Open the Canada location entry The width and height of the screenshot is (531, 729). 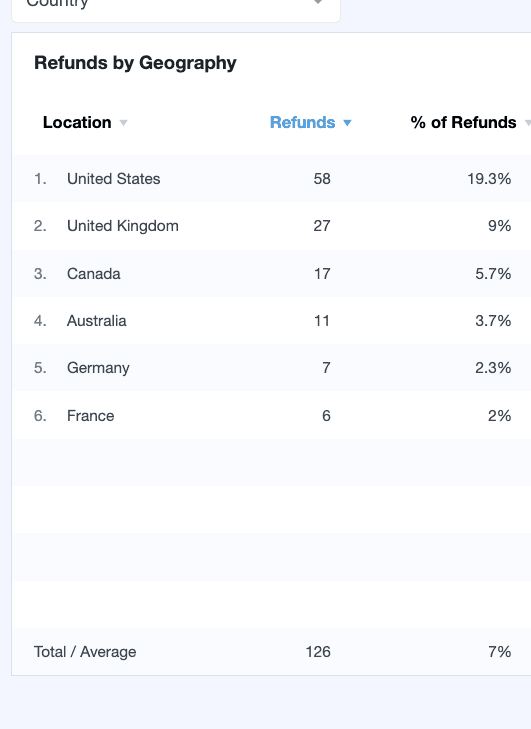[x=93, y=274]
